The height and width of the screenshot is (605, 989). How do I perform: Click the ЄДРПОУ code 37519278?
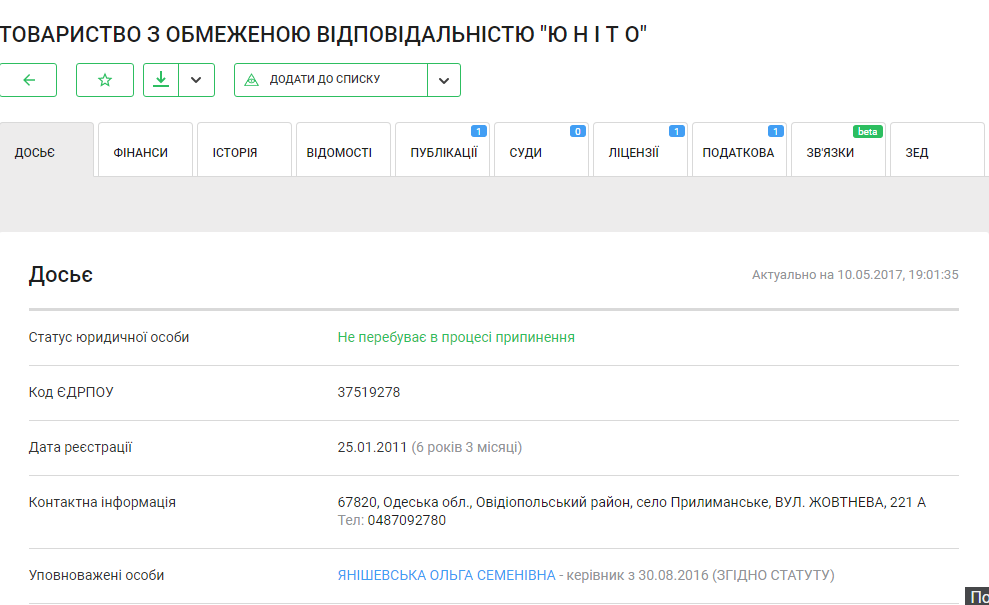click(x=369, y=392)
